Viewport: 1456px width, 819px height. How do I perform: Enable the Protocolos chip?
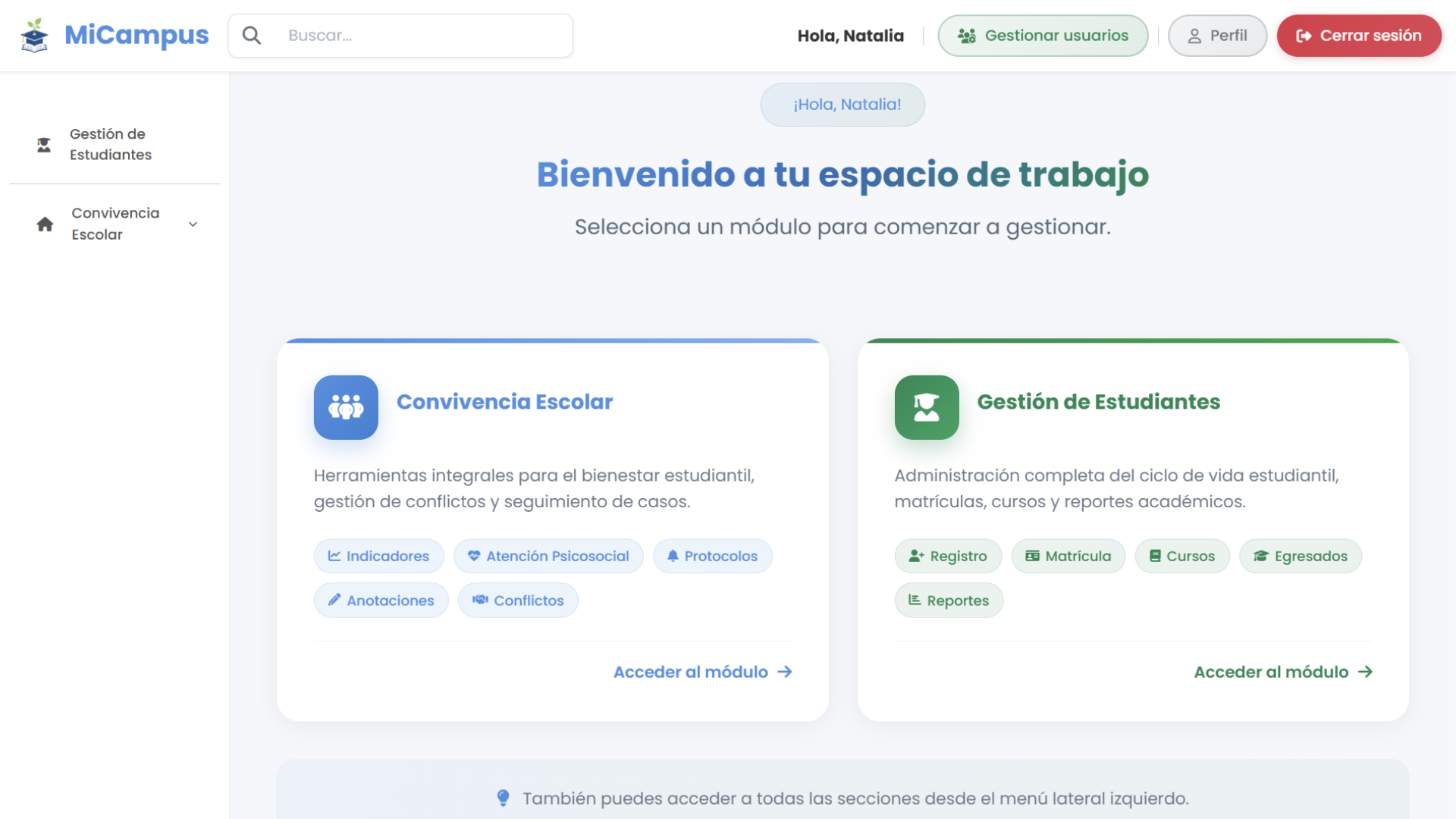coord(712,556)
